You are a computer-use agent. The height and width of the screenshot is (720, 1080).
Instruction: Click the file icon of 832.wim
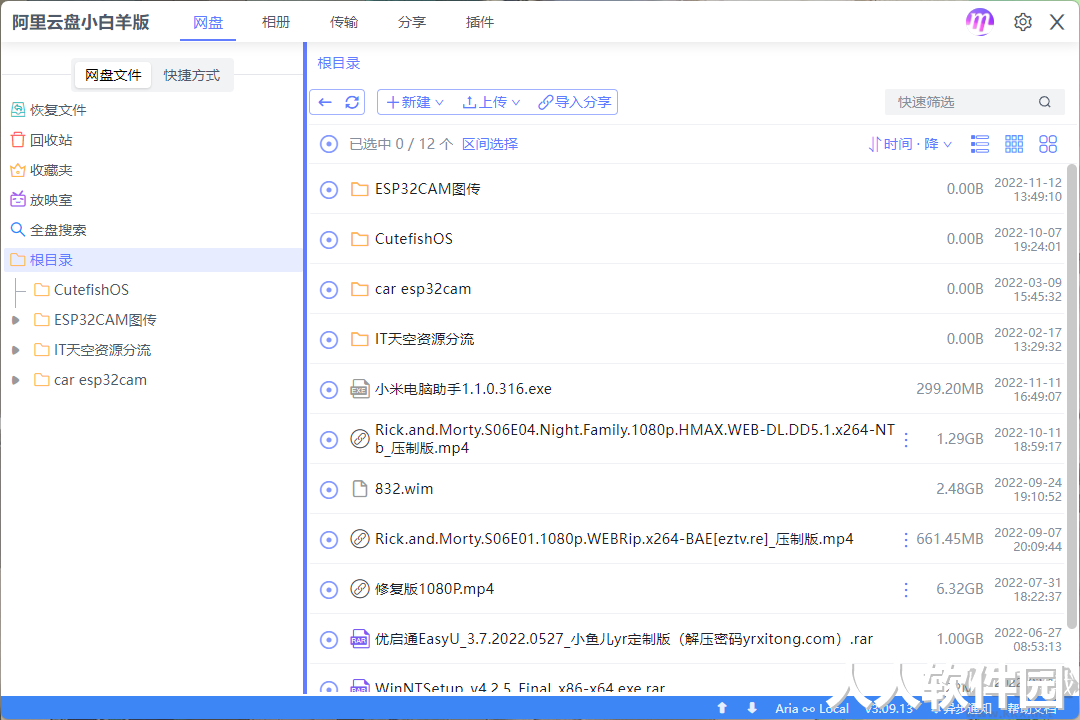click(360, 489)
